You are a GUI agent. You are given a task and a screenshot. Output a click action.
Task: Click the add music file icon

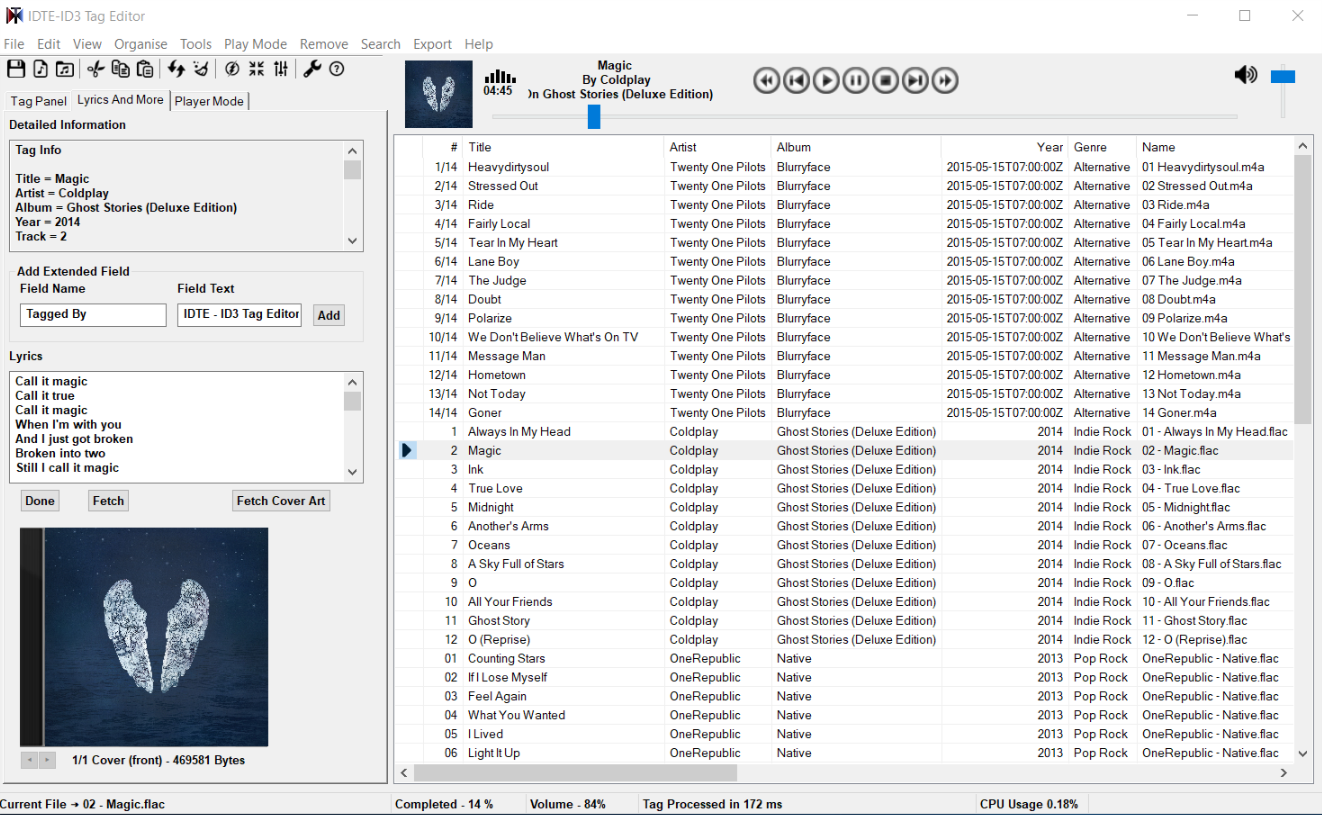(40, 69)
